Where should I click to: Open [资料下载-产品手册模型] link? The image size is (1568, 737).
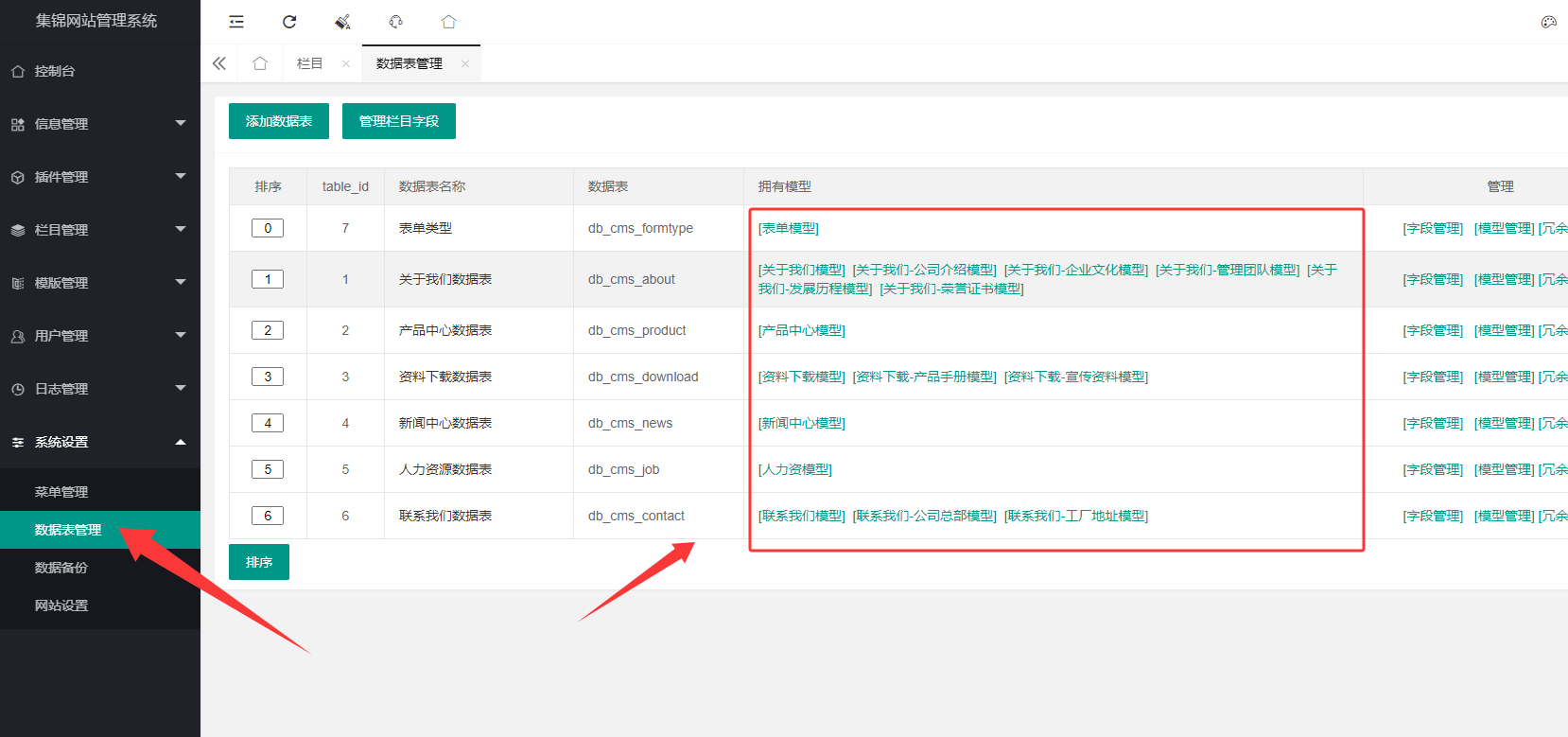[x=925, y=377]
